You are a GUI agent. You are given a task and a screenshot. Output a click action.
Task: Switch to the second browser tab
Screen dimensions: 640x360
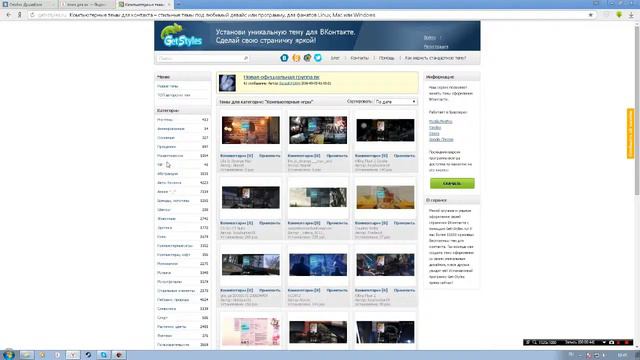(x=87, y=4)
